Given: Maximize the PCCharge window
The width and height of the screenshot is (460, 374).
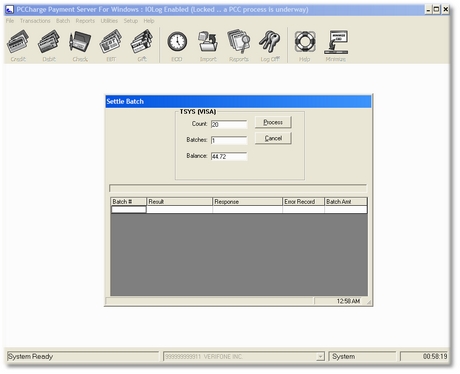Looking at the screenshot, I should (x=436, y=10).
